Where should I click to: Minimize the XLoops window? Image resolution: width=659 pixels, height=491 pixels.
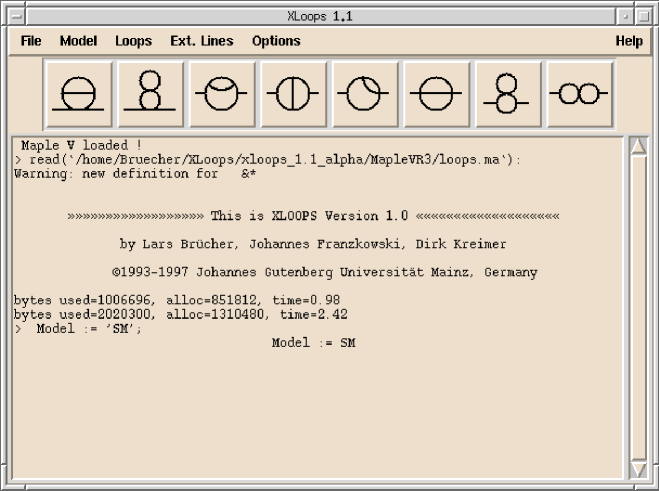click(625, 16)
